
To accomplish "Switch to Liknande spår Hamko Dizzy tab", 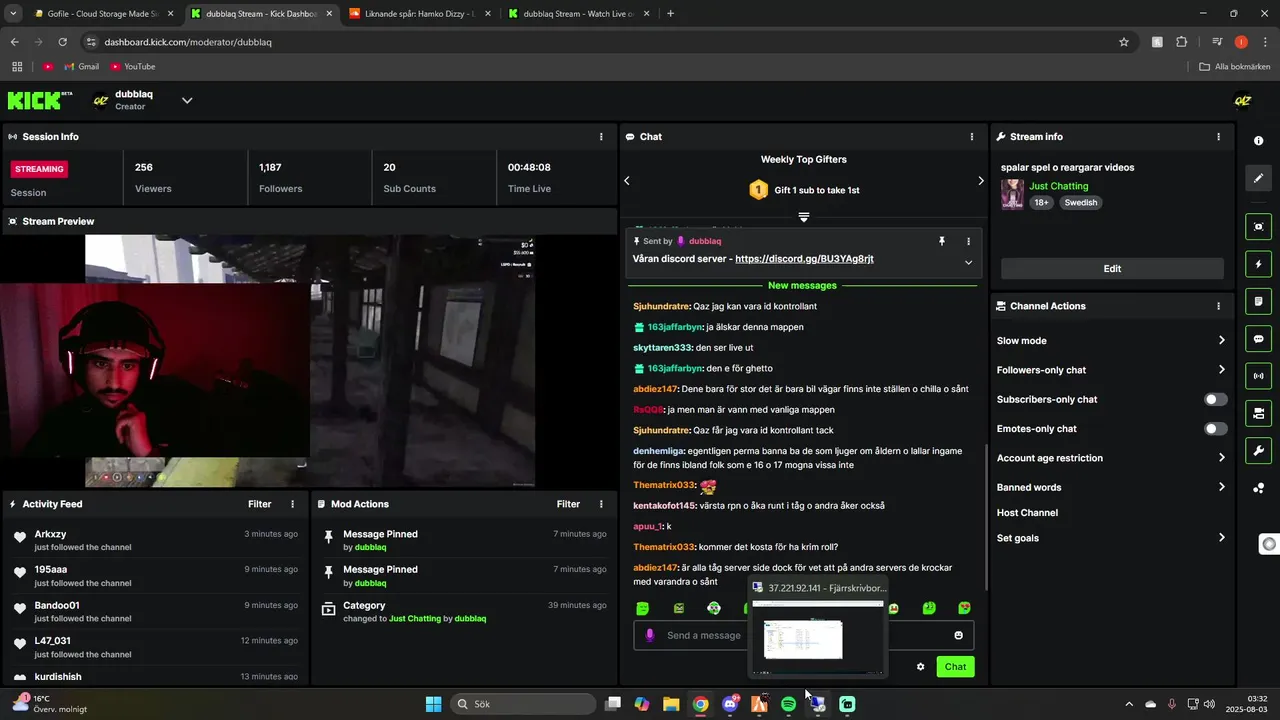I will coord(419,14).
